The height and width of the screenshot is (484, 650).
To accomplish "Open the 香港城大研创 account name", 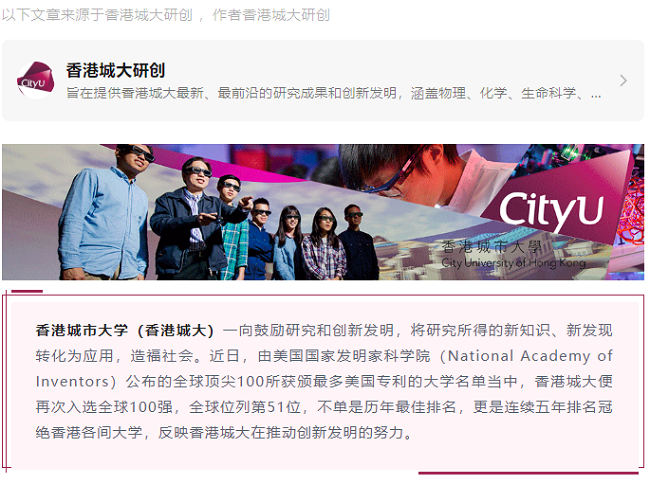I will [115, 70].
